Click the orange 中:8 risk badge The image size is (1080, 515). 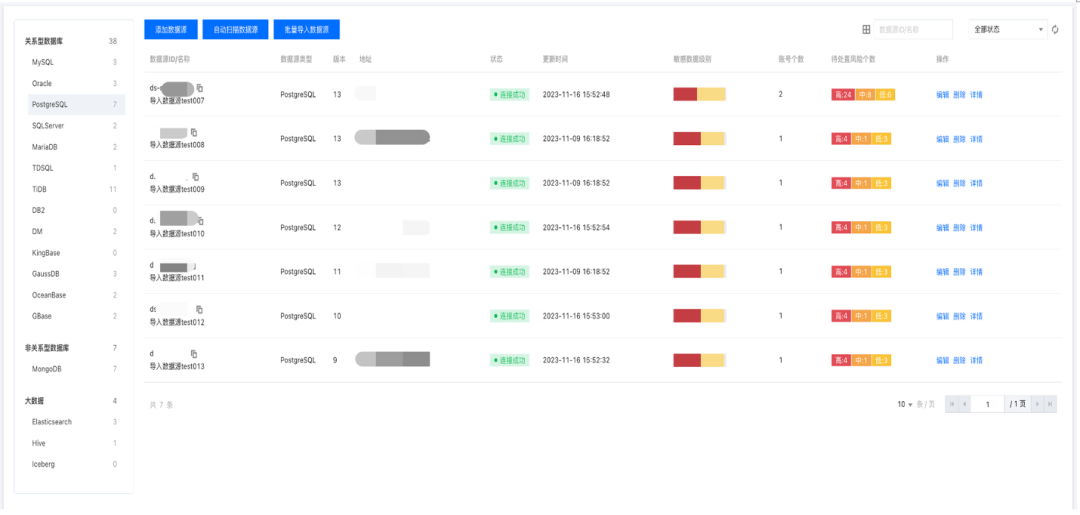click(x=865, y=94)
